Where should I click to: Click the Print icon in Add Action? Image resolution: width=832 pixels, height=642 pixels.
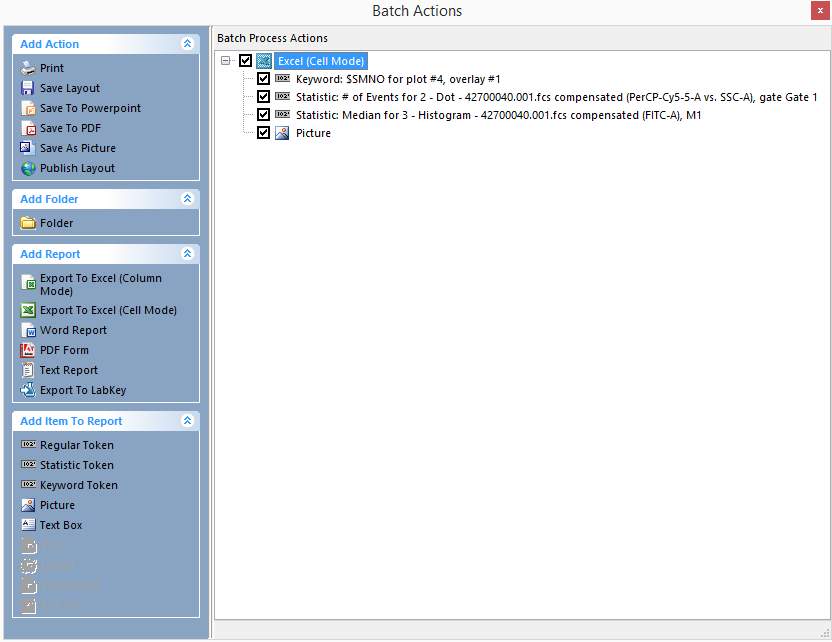[28, 68]
